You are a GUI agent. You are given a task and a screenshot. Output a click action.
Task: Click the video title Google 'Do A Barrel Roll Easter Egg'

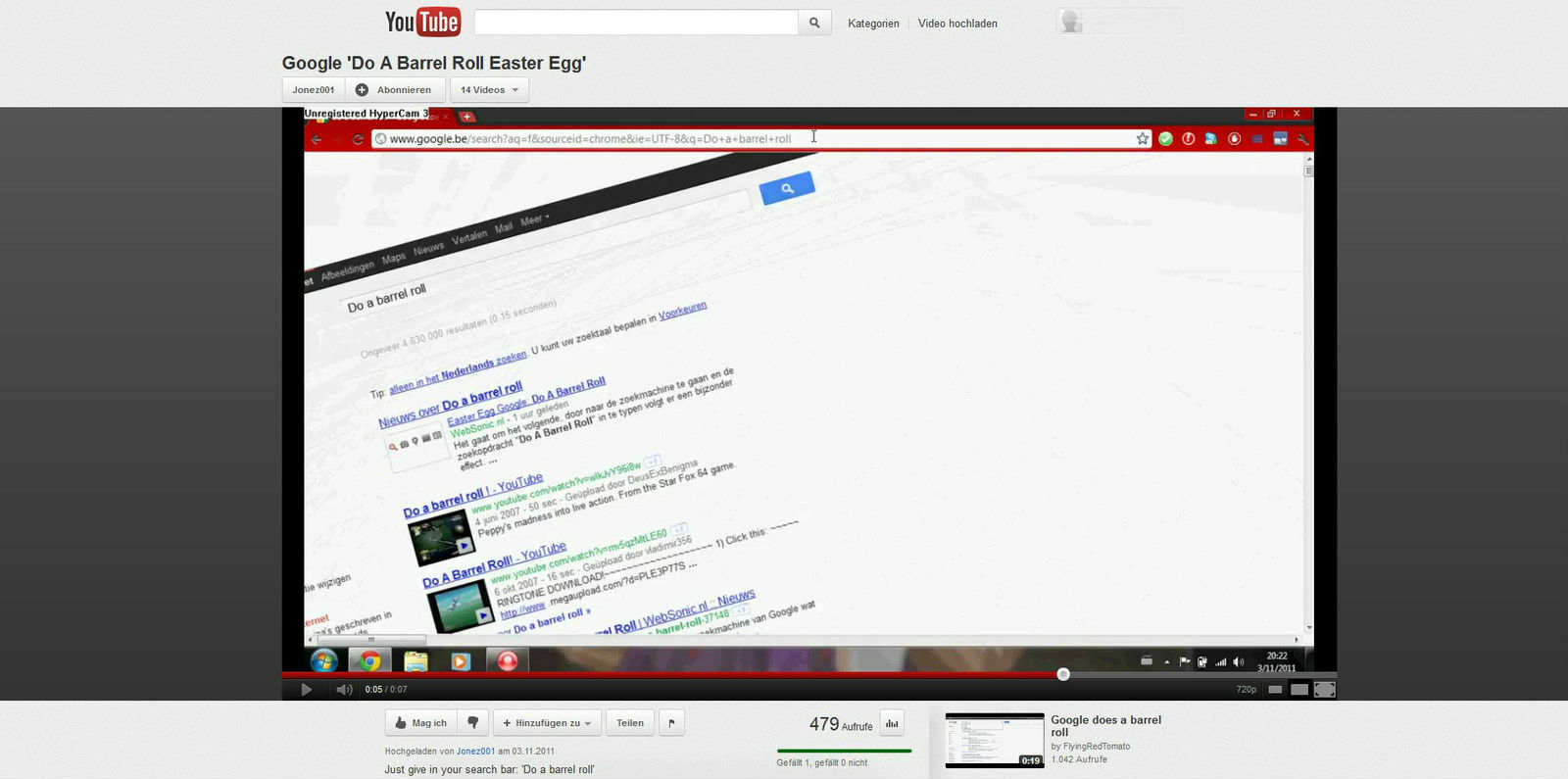click(x=434, y=63)
